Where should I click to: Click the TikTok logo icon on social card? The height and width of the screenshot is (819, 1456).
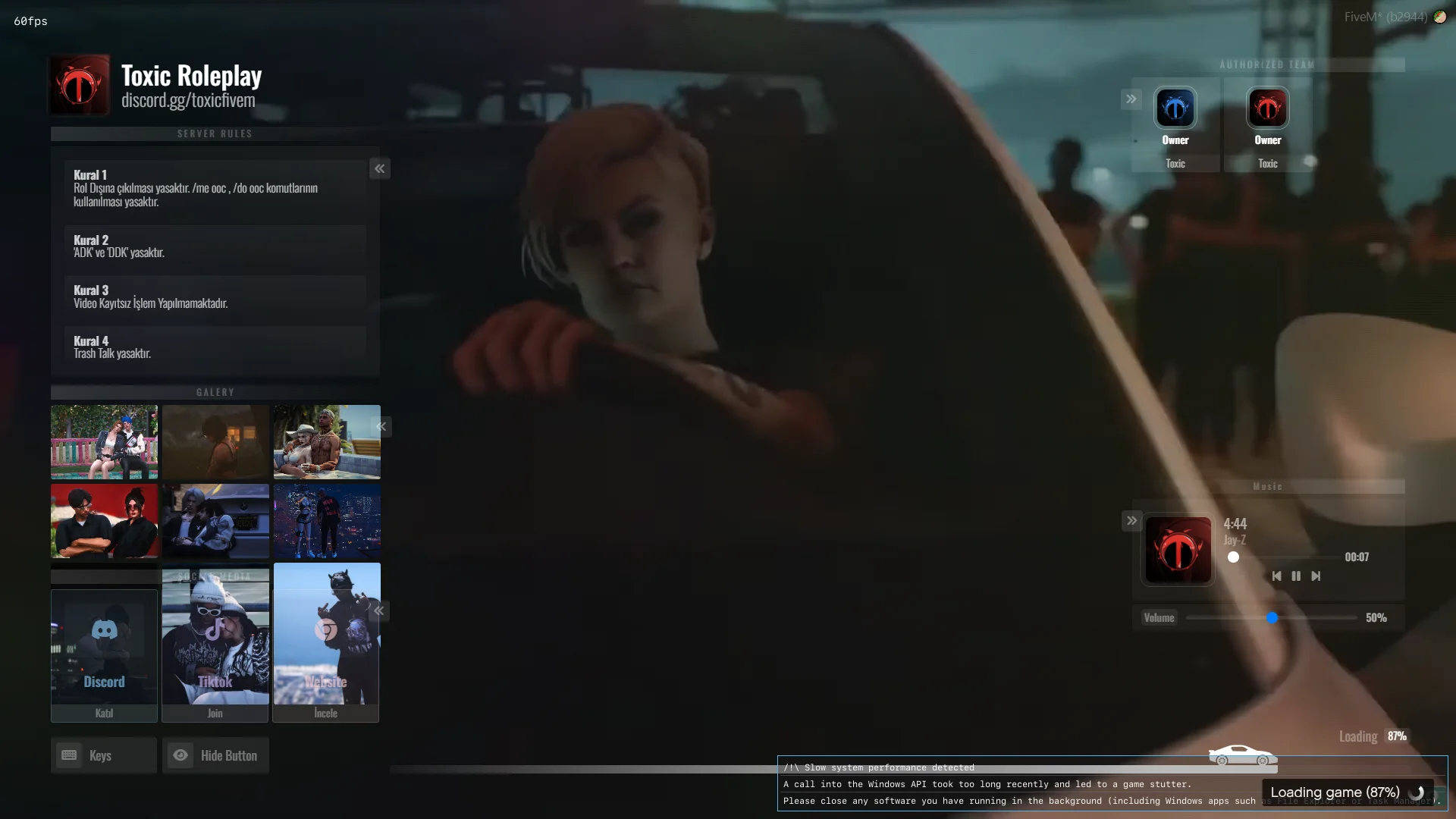point(215,629)
